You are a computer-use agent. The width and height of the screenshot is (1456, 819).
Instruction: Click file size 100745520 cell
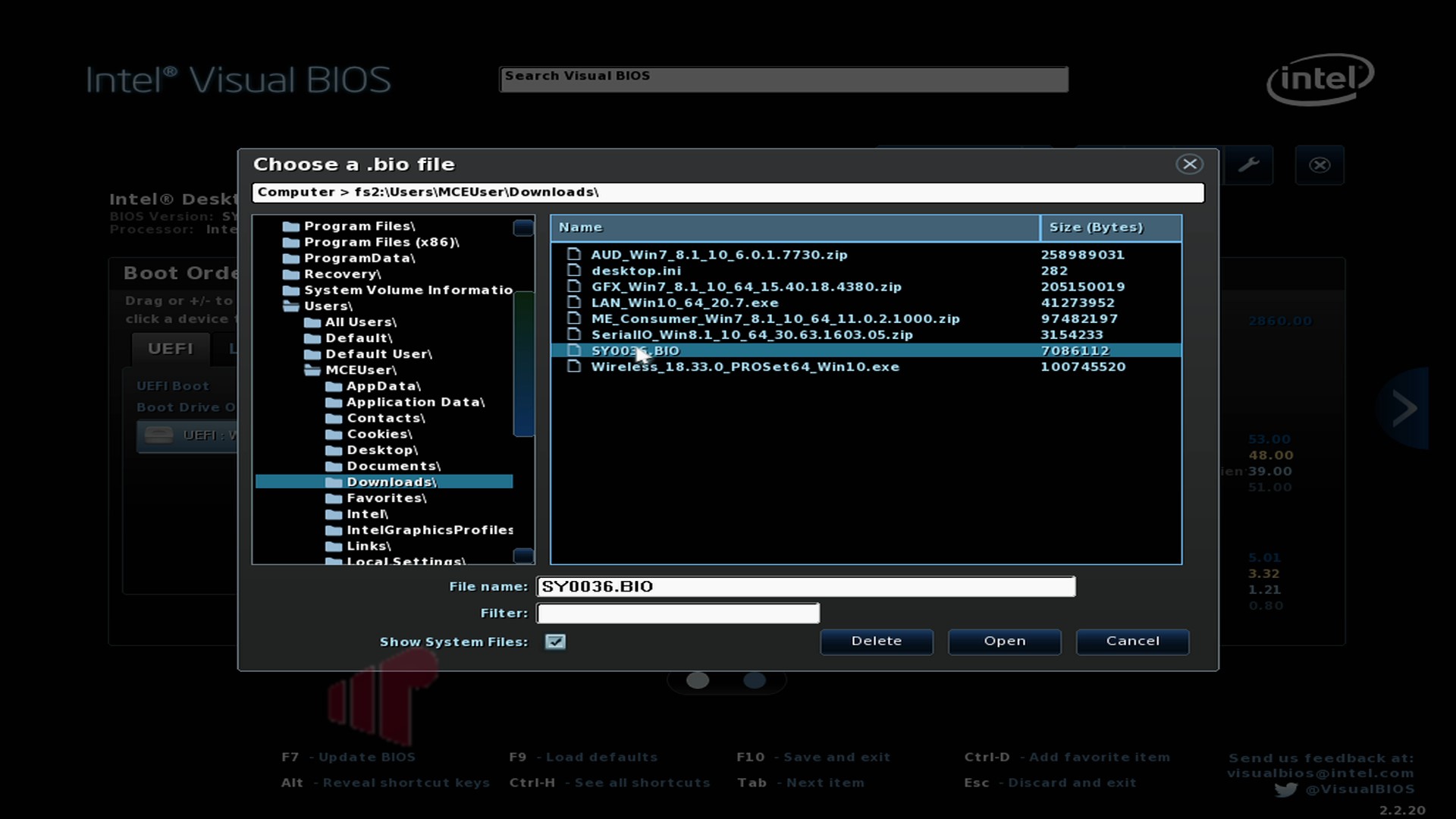(x=1083, y=366)
